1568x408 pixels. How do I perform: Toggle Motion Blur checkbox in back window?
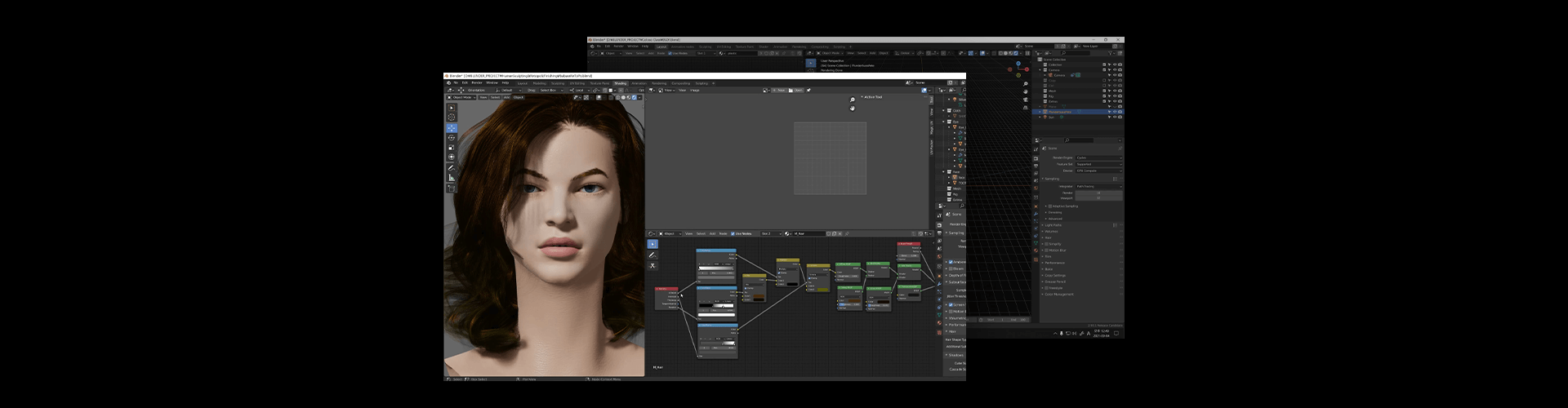tap(1047, 251)
